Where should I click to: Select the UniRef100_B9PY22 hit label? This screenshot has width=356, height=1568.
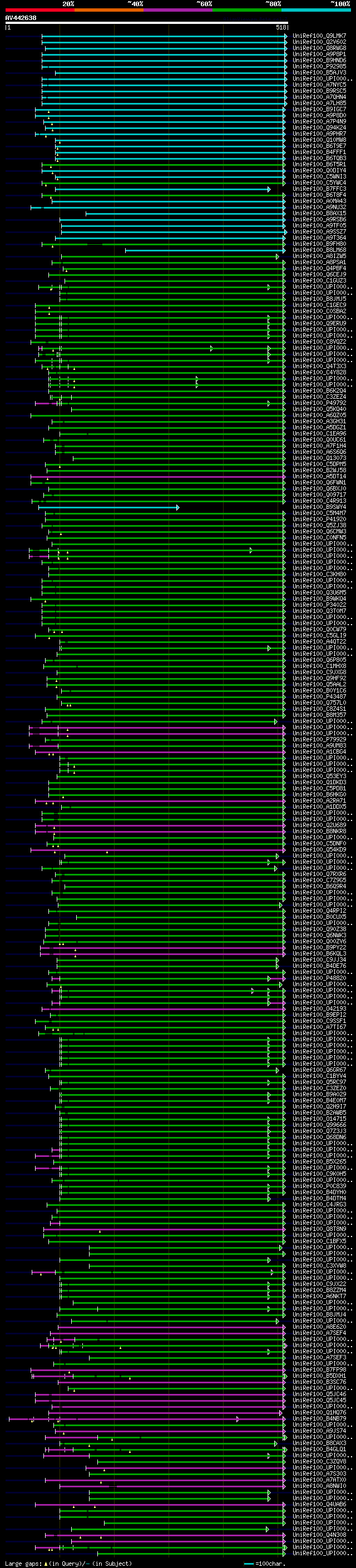tap(319, 948)
